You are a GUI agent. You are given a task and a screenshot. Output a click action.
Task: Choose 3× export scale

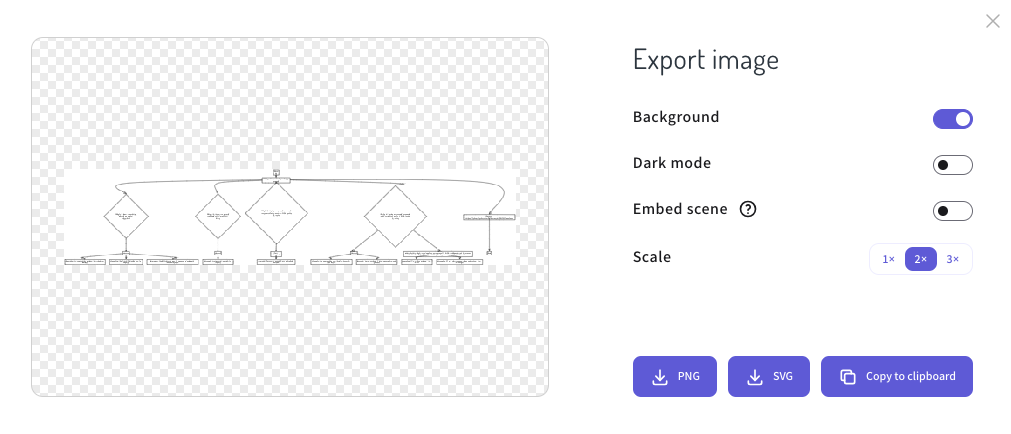pyautogui.click(x=953, y=259)
